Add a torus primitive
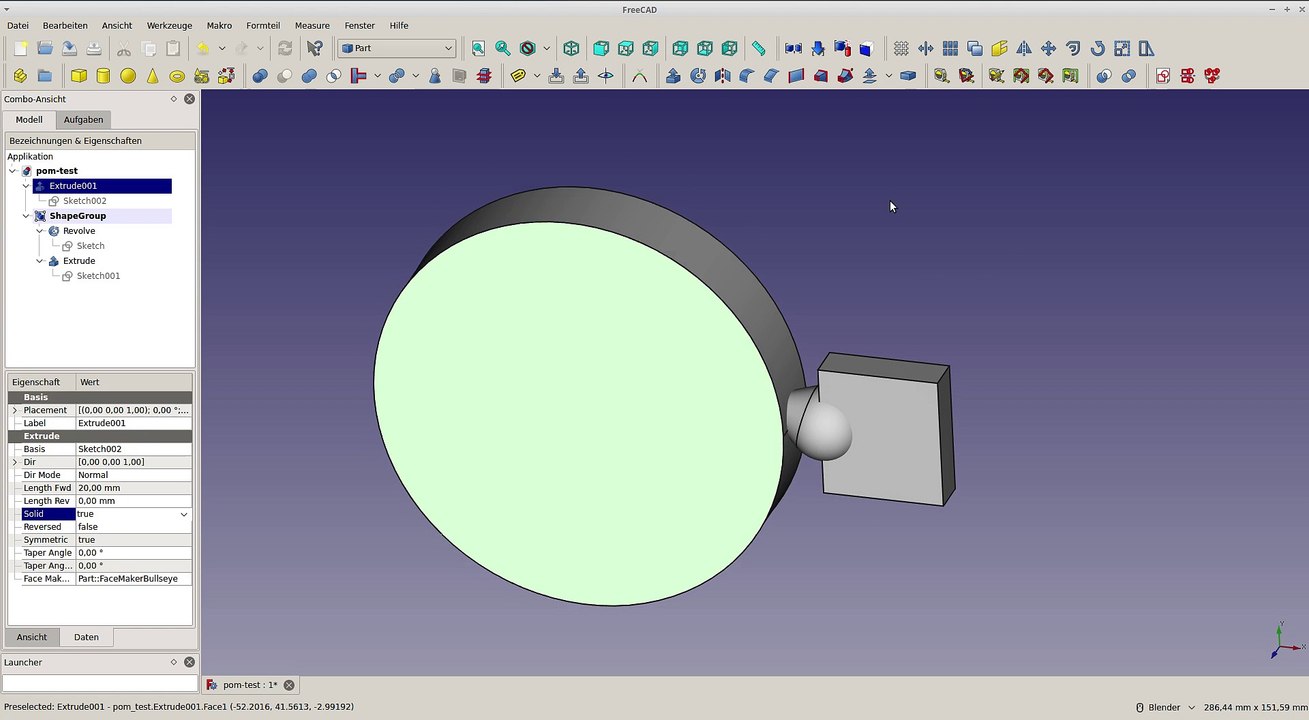The height and width of the screenshot is (720, 1309). (177, 76)
